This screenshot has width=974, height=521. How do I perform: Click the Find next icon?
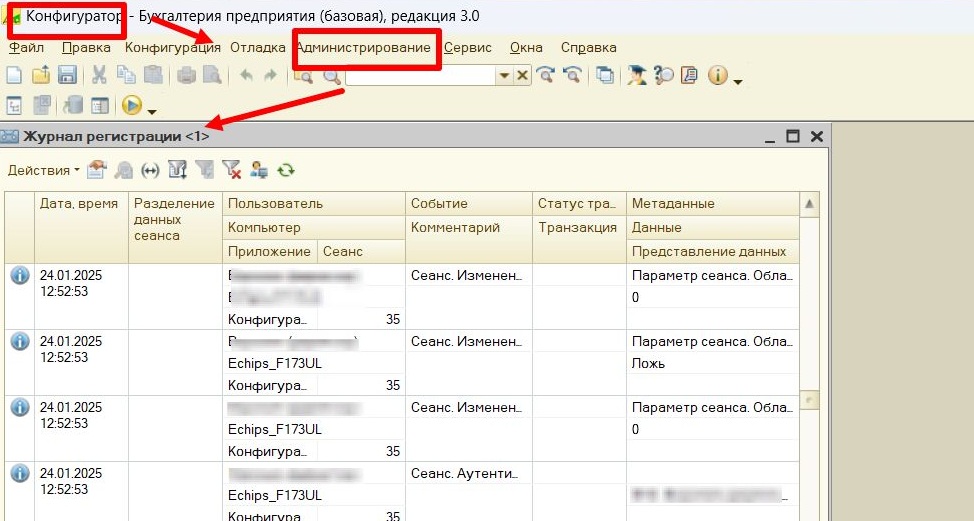tap(546, 76)
